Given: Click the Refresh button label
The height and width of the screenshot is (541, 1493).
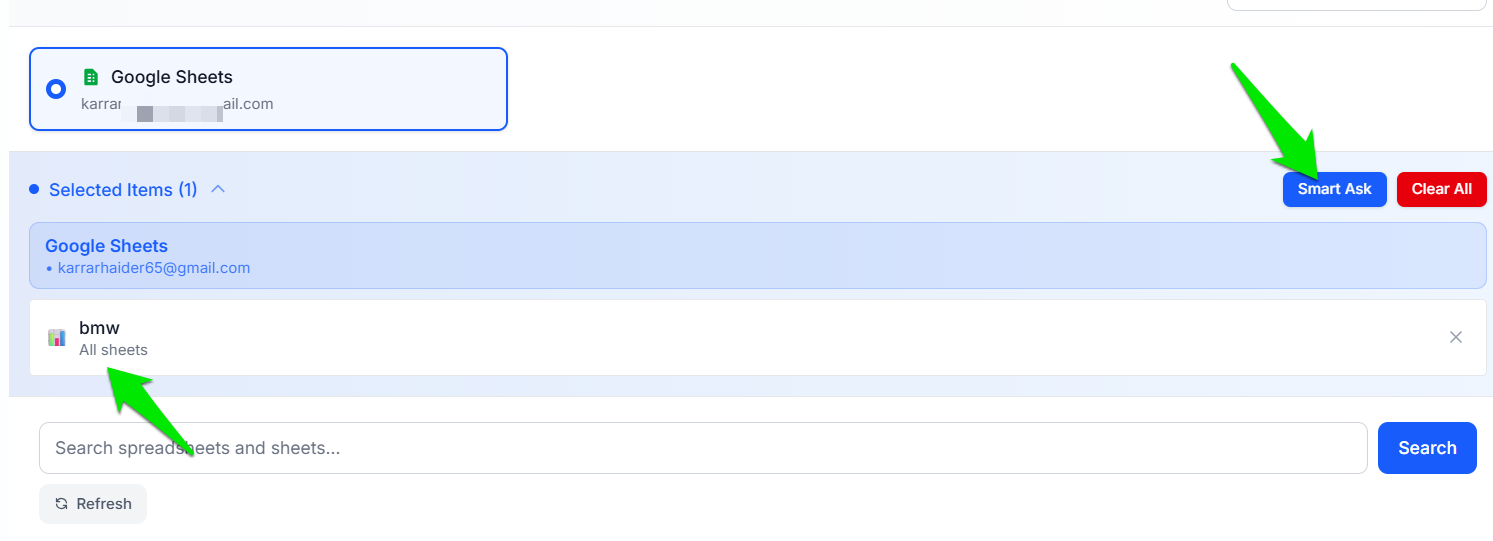Looking at the screenshot, I should pyautogui.click(x=104, y=504).
